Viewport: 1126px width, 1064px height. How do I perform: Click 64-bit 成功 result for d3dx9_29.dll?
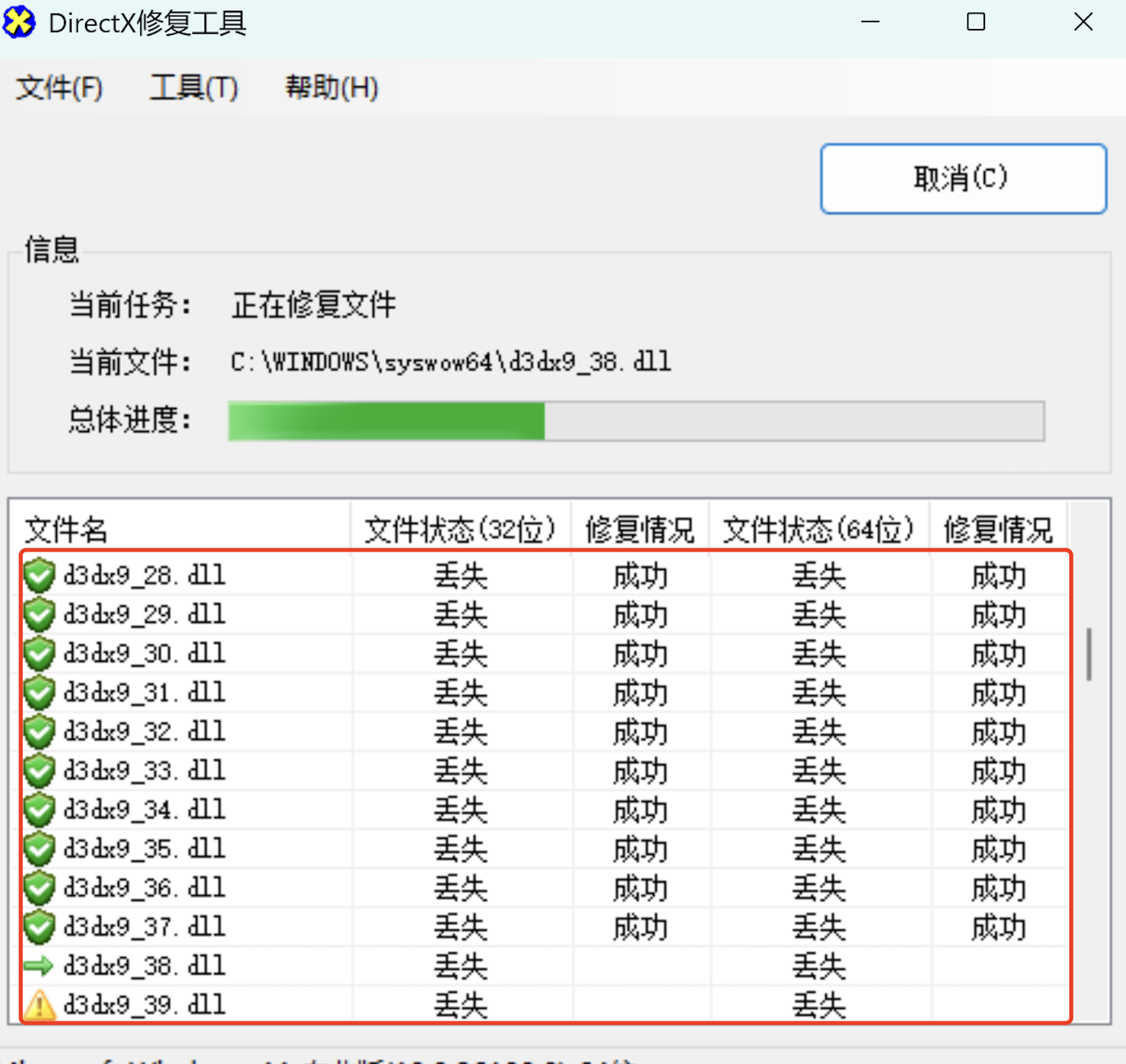point(998,615)
